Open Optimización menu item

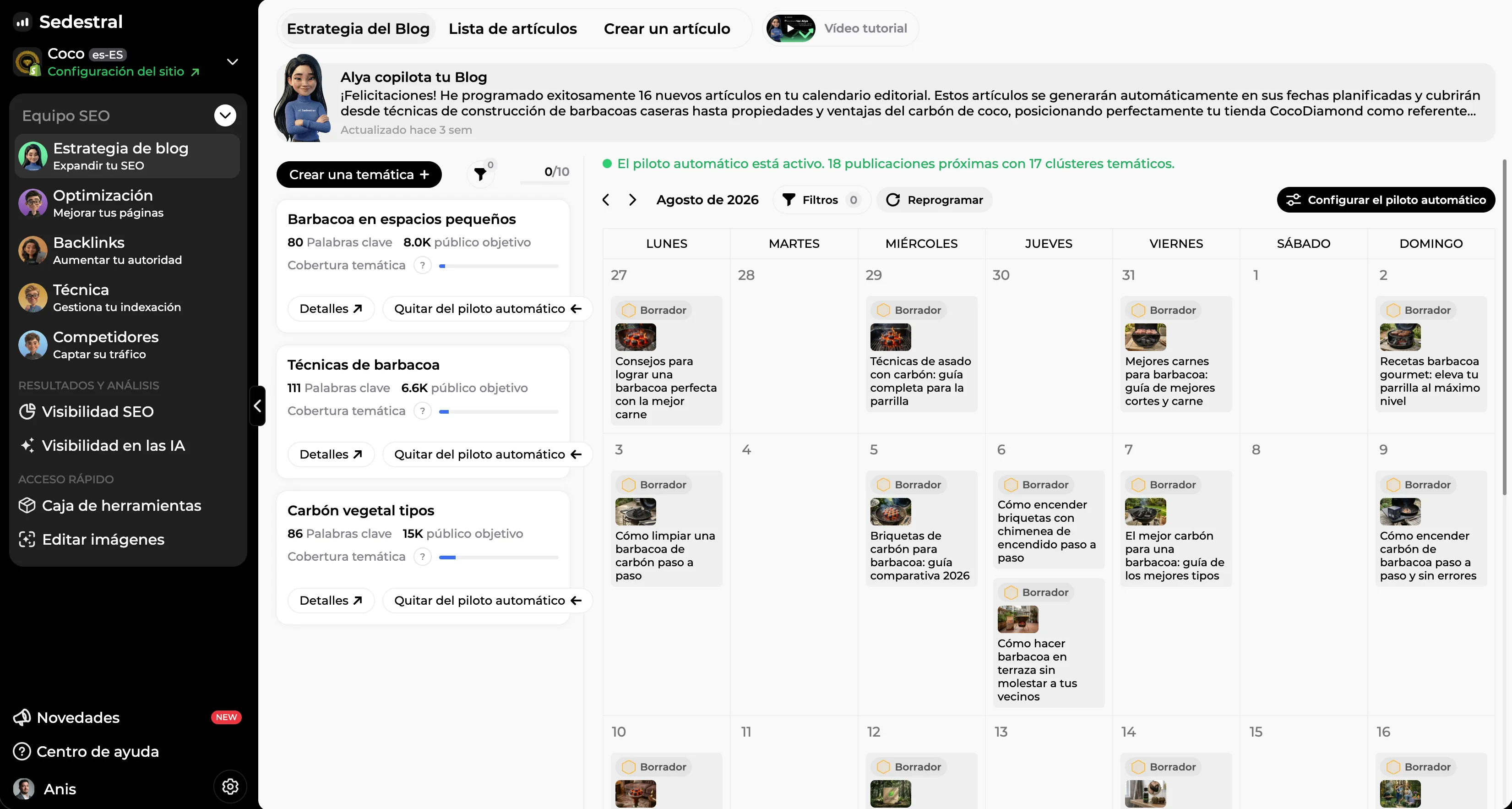coord(127,203)
